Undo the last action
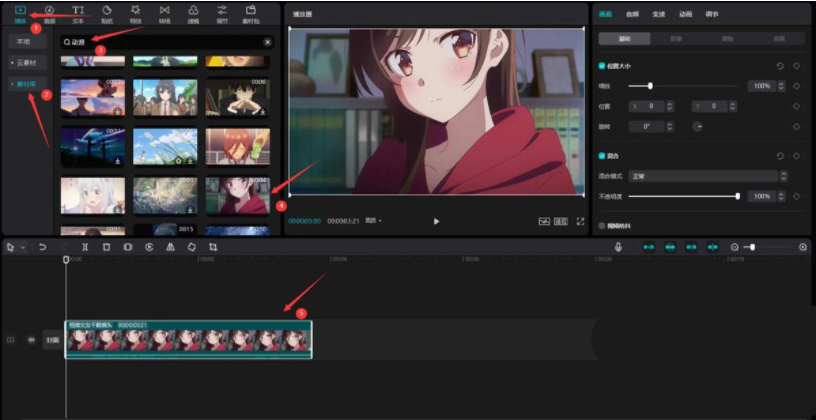816x420 pixels. pos(43,248)
